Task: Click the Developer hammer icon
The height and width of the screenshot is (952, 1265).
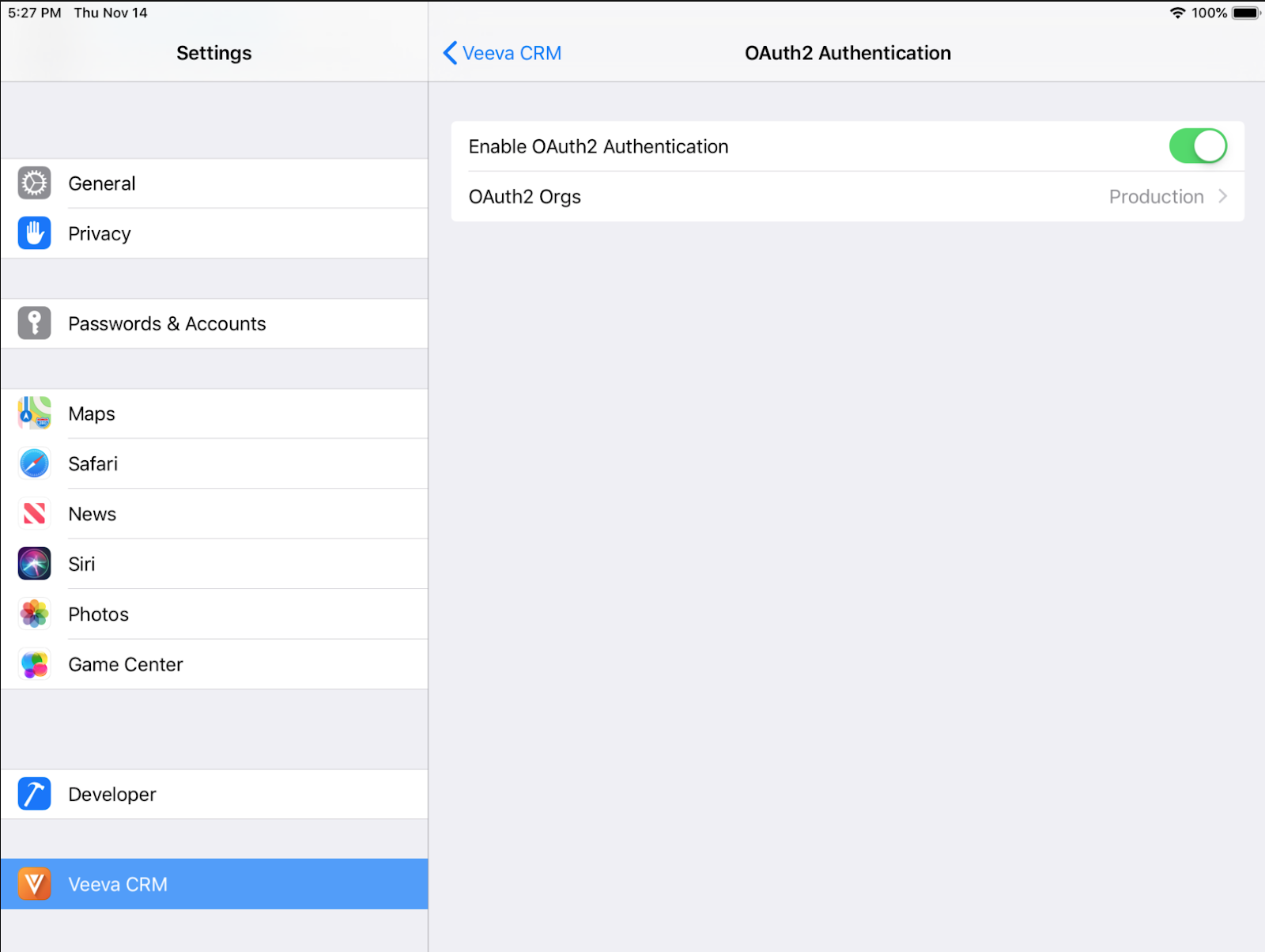Action: point(34,794)
